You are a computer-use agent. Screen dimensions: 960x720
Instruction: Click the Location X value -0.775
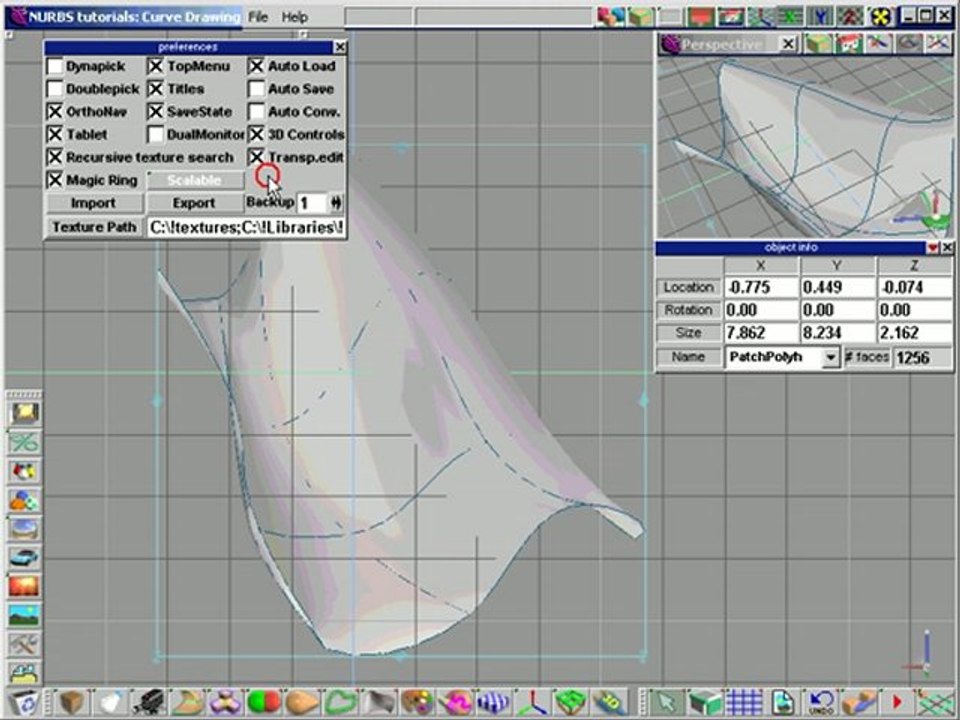[761, 287]
